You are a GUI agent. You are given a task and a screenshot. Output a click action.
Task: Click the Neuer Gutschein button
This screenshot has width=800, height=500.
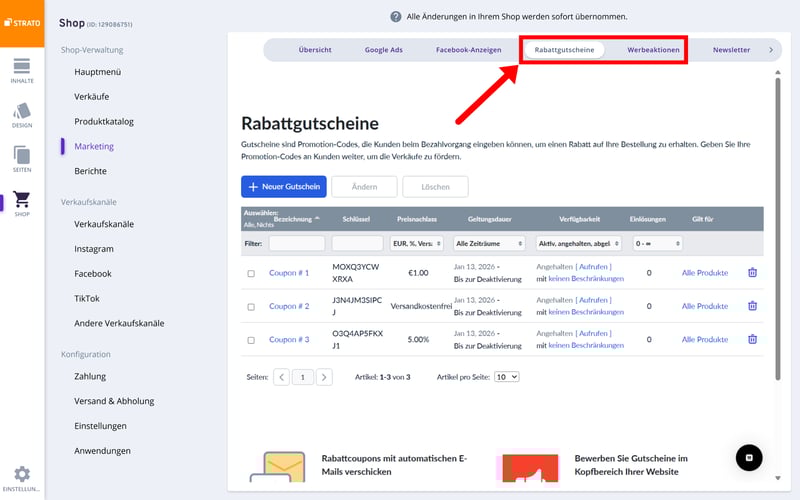(283, 186)
